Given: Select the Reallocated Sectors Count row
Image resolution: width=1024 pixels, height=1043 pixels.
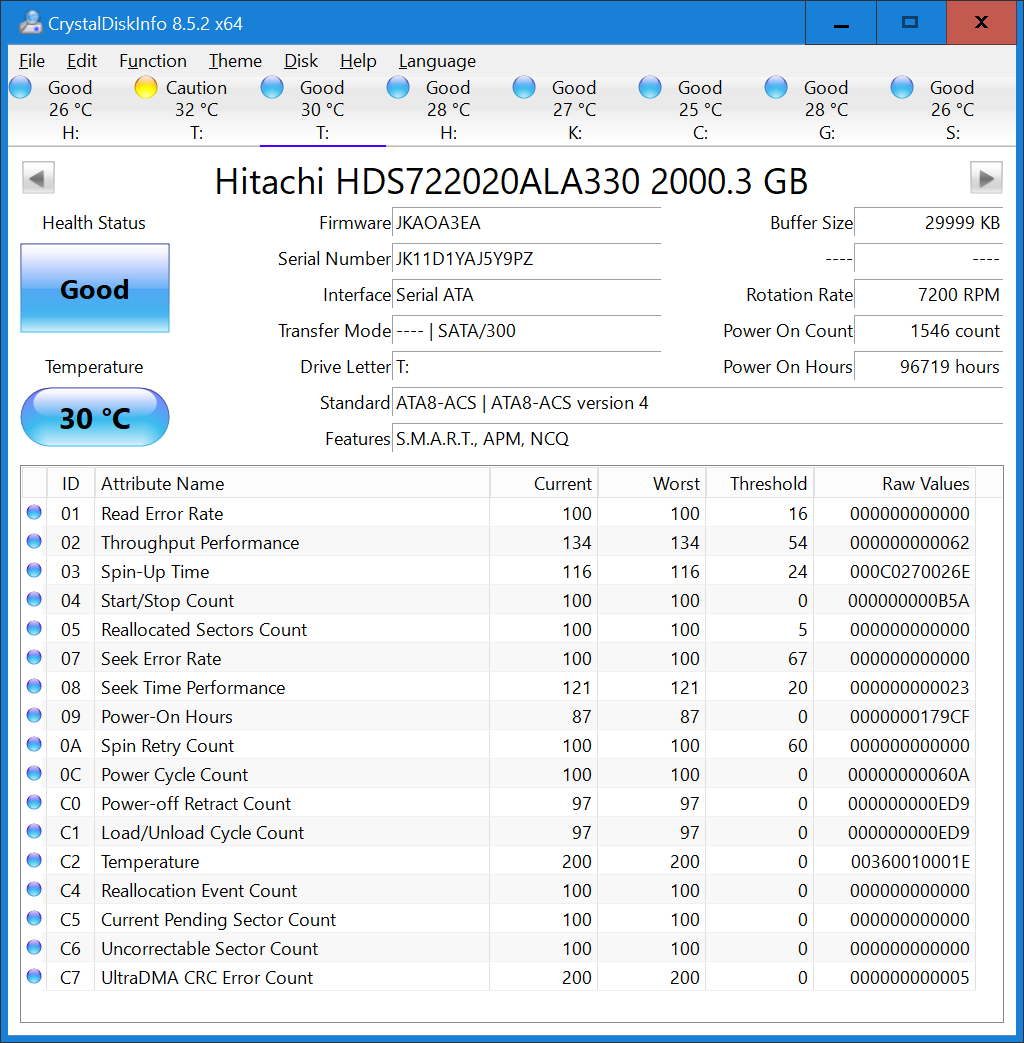Looking at the screenshot, I should 204,630.
